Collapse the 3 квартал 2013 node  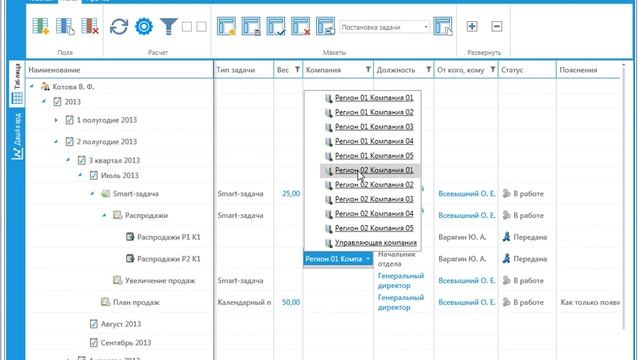(x=68, y=160)
